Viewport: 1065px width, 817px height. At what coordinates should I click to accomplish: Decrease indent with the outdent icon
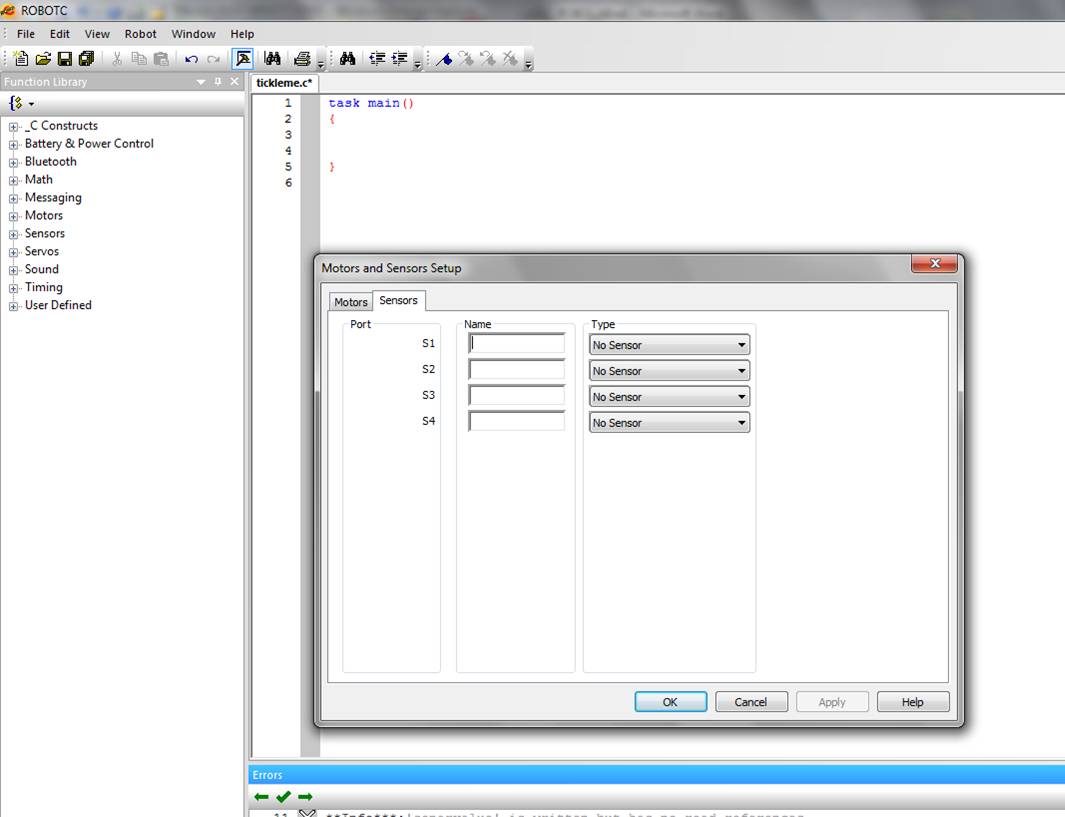tap(377, 59)
